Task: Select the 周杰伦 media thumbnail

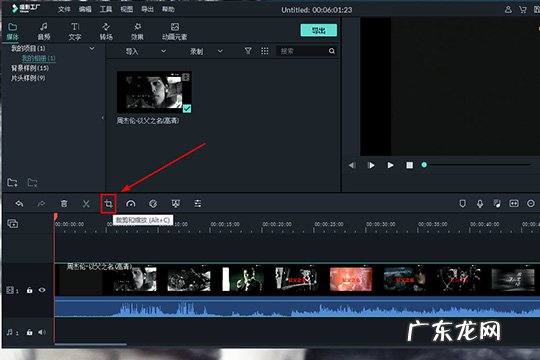Action: [x=154, y=92]
